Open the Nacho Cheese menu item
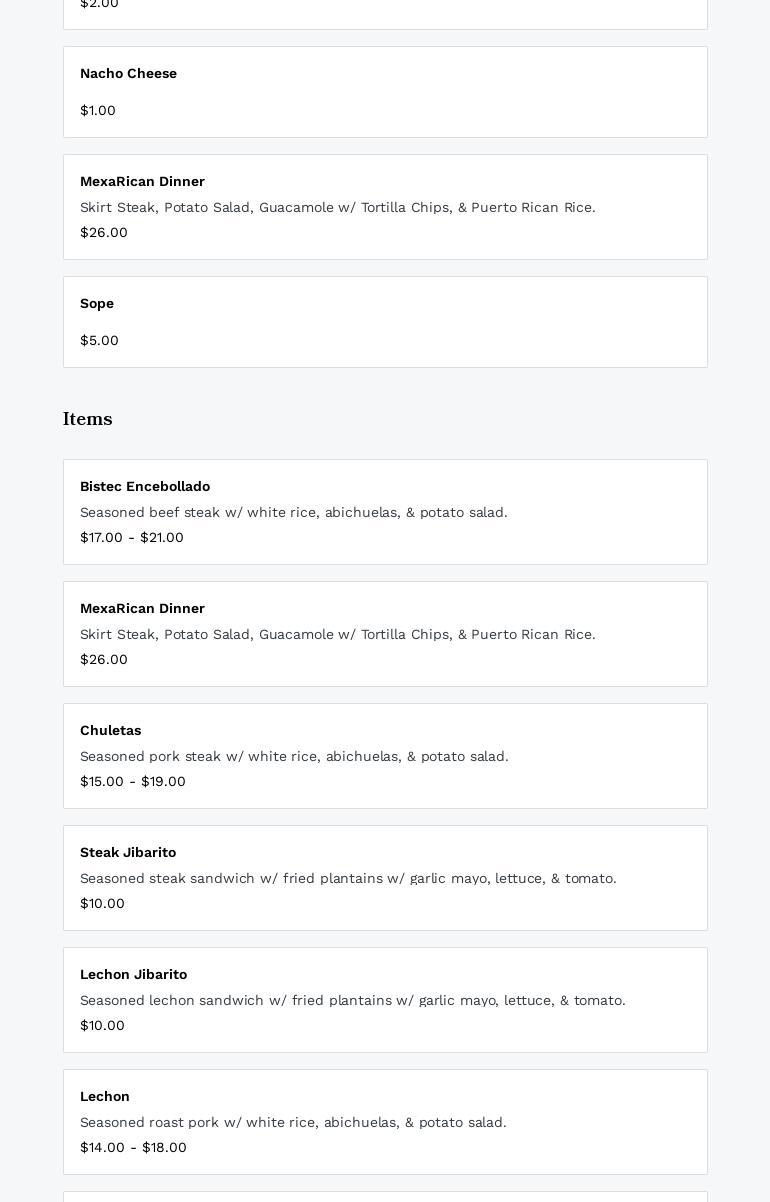 128,74
